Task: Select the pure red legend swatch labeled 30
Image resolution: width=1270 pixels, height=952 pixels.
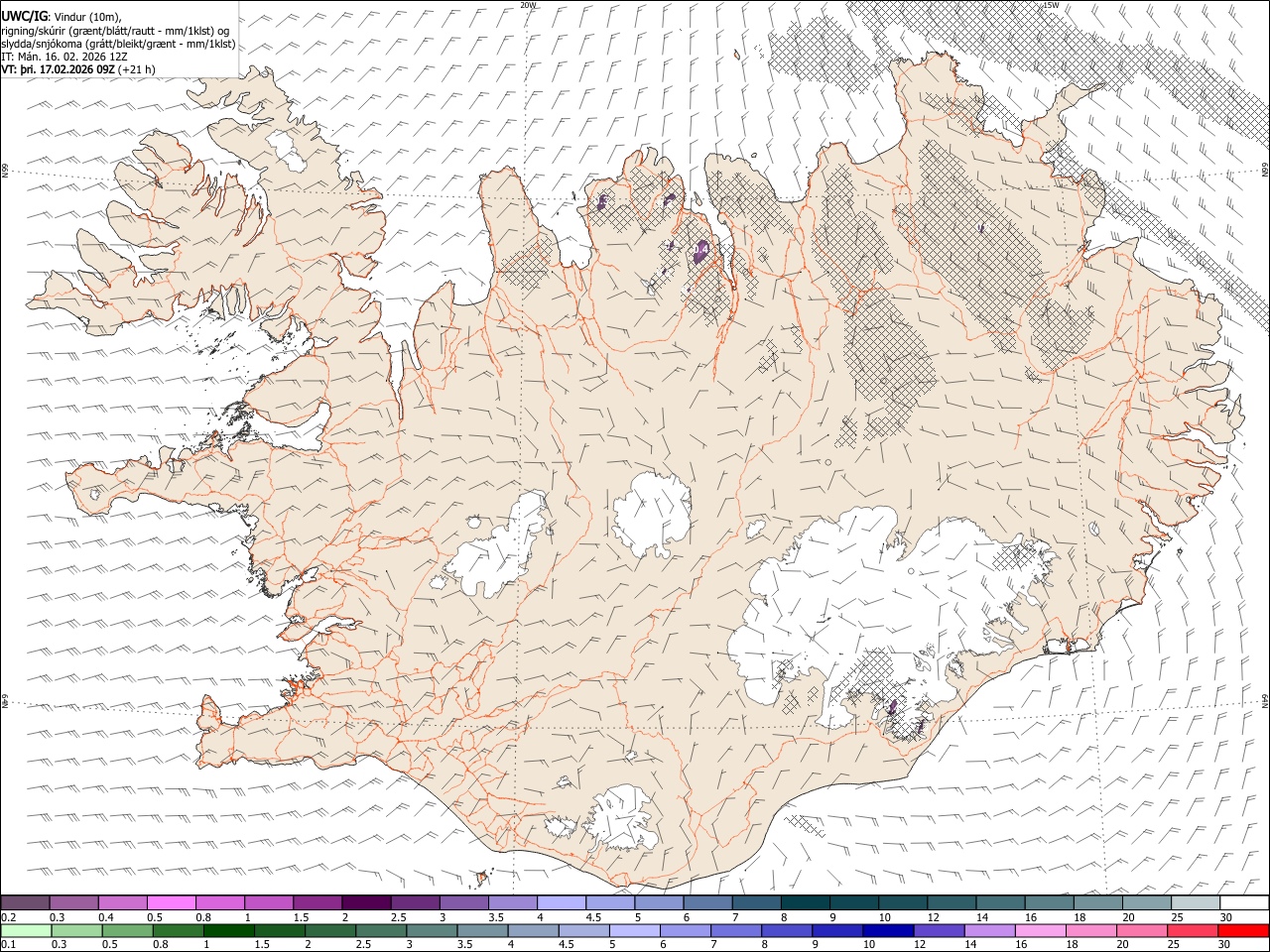Action: [1243, 930]
